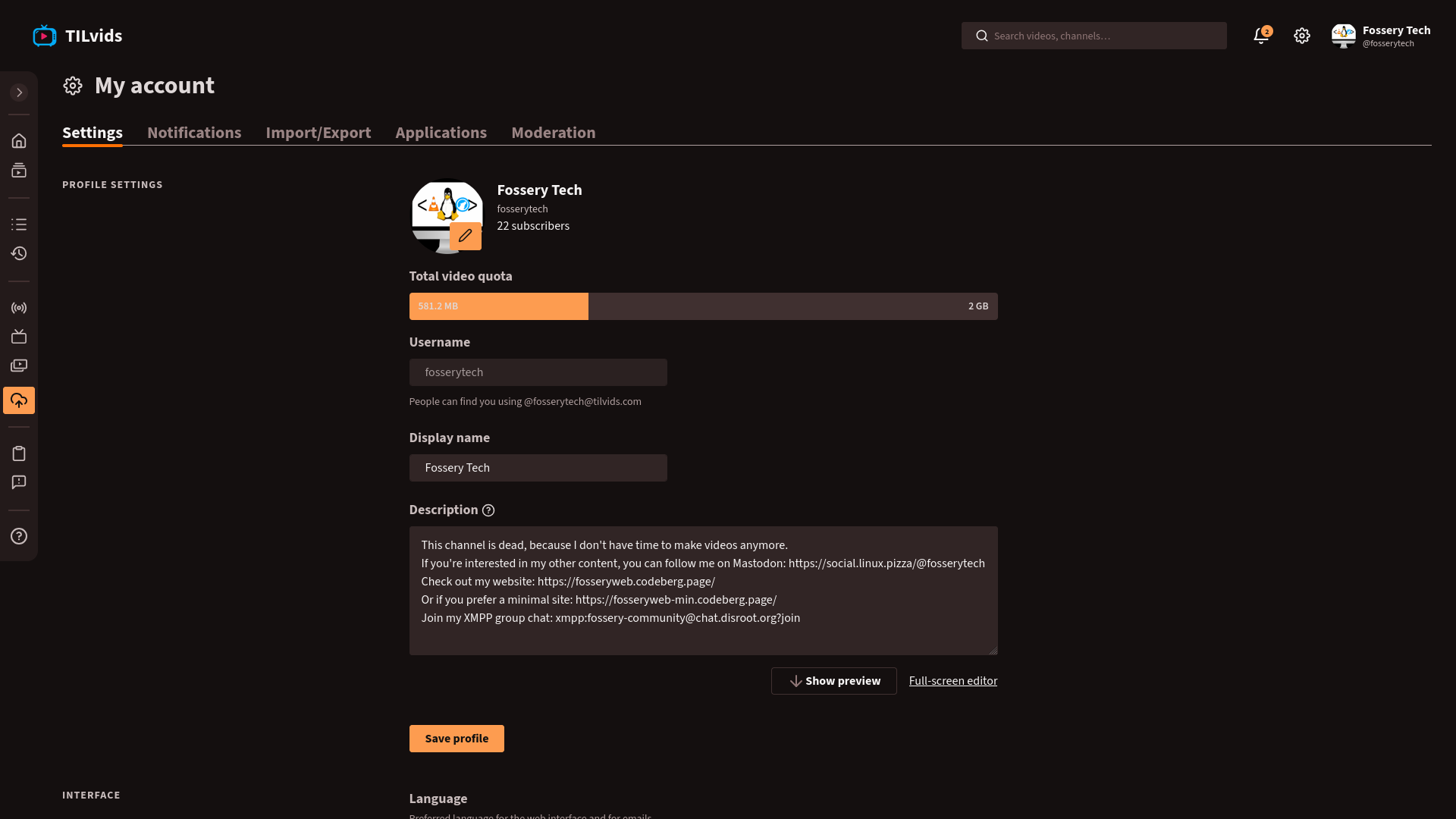This screenshot has height=819, width=1456.
Task: Open the Full-screen editor link
Action: point(953,681)
